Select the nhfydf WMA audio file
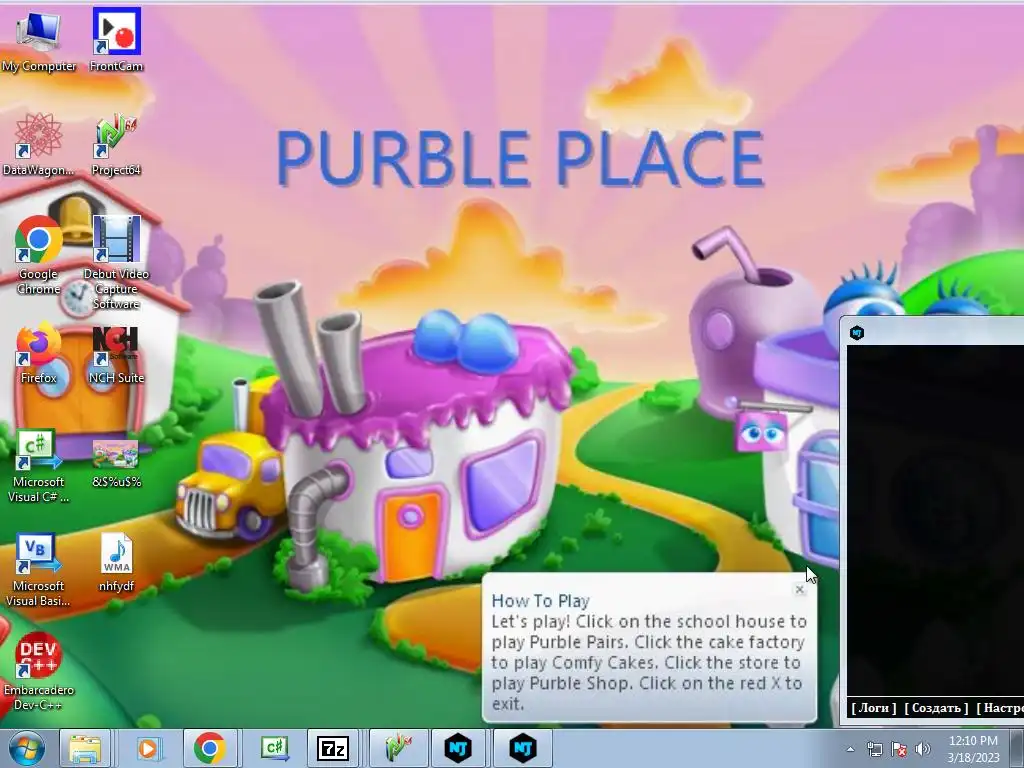Viewport: 1024px width, 768px height. (116, 563)
